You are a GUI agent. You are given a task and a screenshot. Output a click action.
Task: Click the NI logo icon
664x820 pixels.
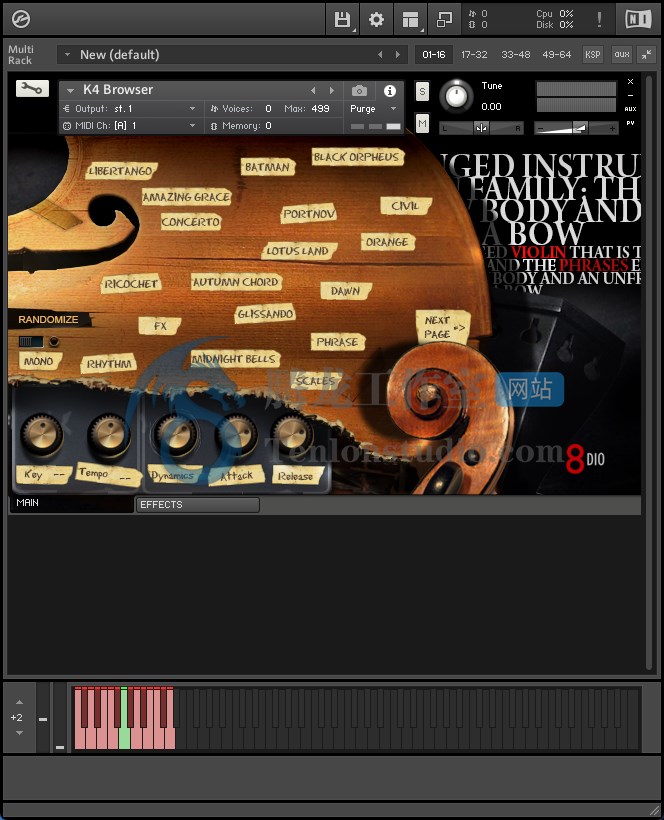point(638,19)
